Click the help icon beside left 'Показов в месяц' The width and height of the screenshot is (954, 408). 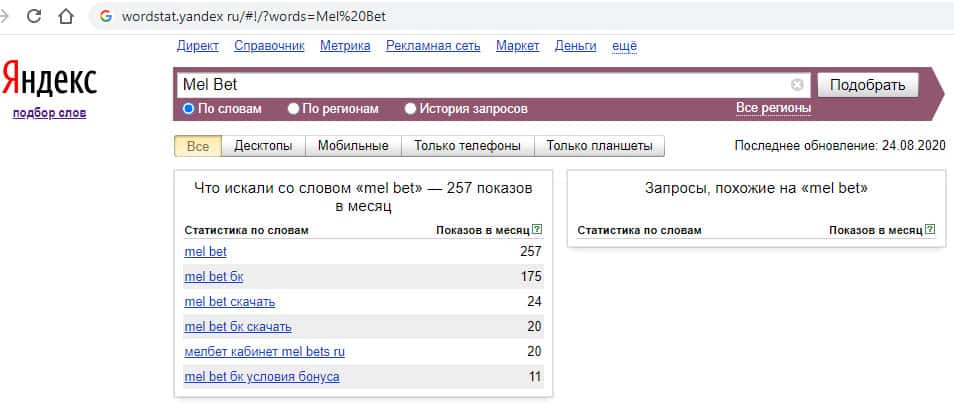tap(537, 230)
